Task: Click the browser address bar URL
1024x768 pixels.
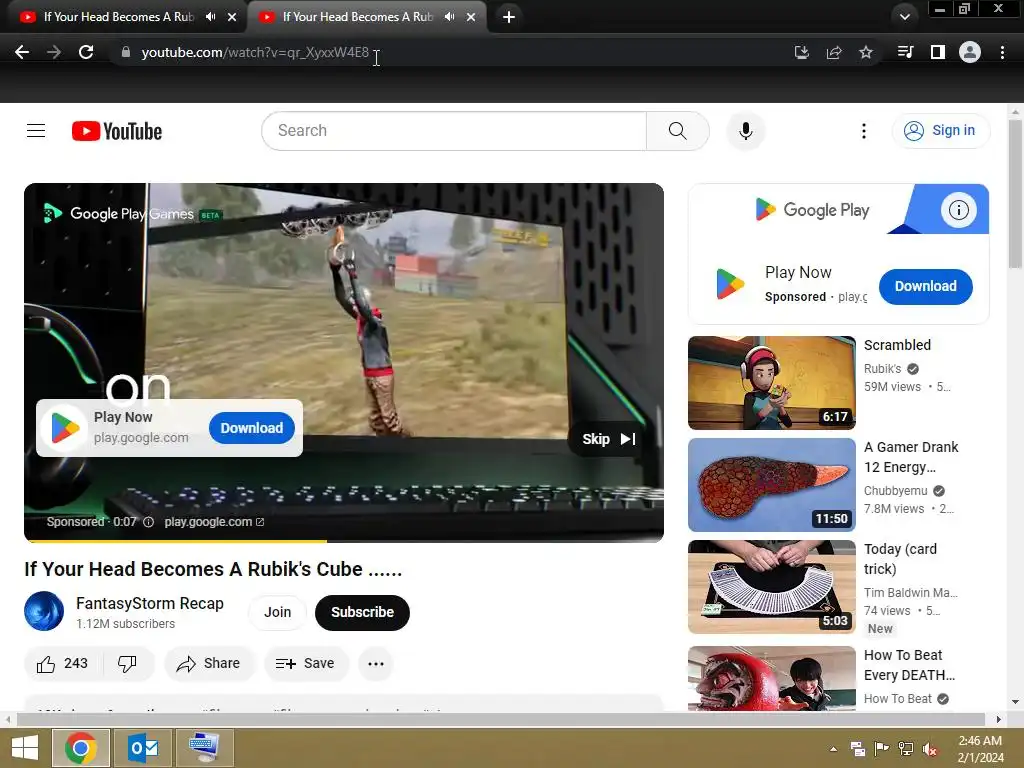Action: pos(255,52)
